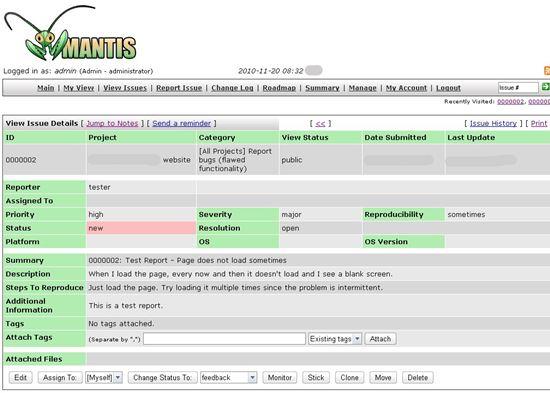The image size is (550, 393).
Task: Click the Mantis logo image
Action: [70, 33]
